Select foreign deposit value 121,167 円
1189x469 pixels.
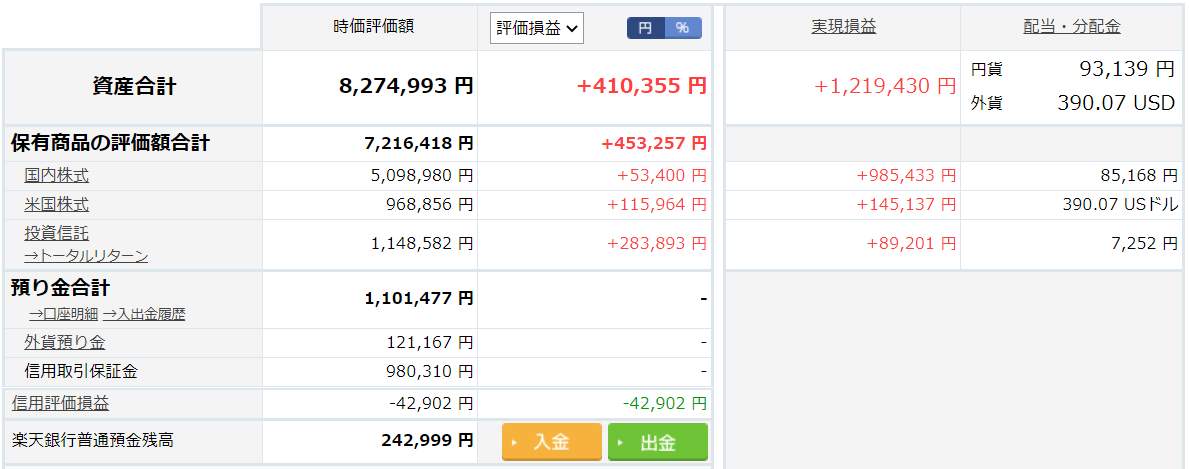[x=430, y=343]
